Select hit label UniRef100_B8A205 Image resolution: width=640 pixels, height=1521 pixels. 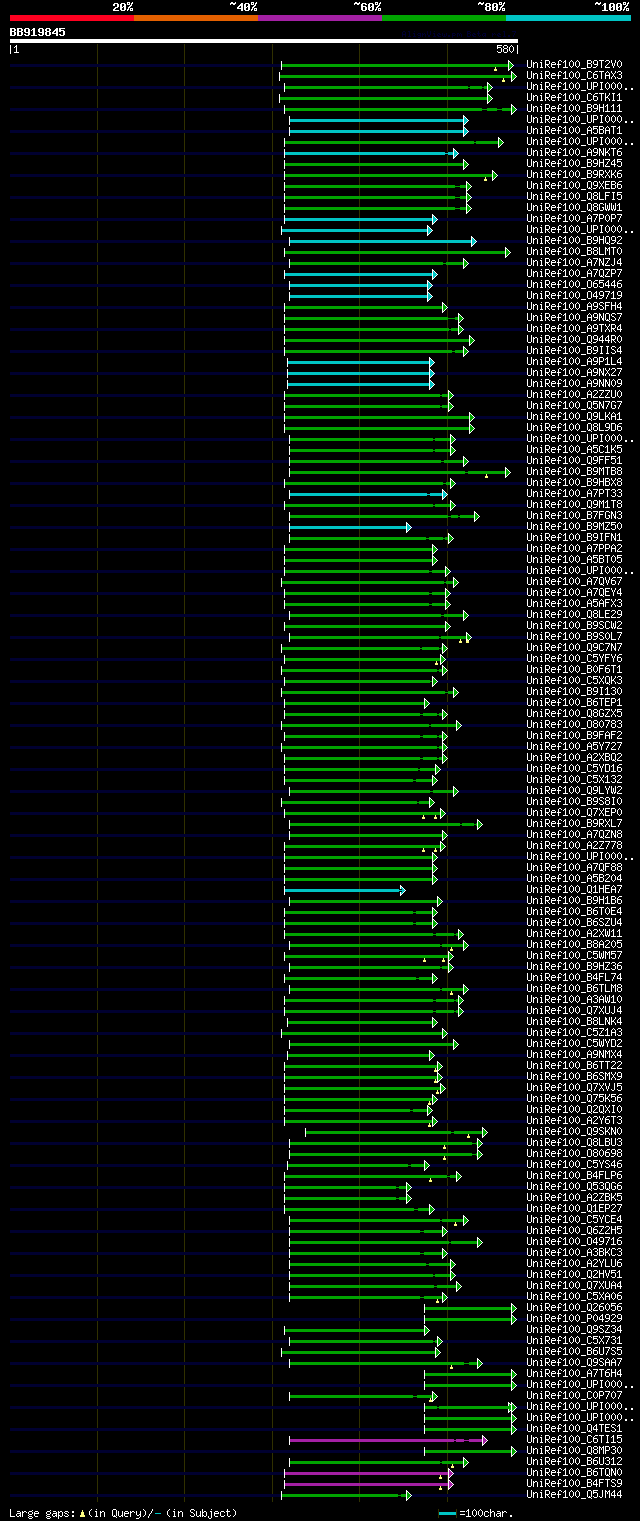point(574,944)
